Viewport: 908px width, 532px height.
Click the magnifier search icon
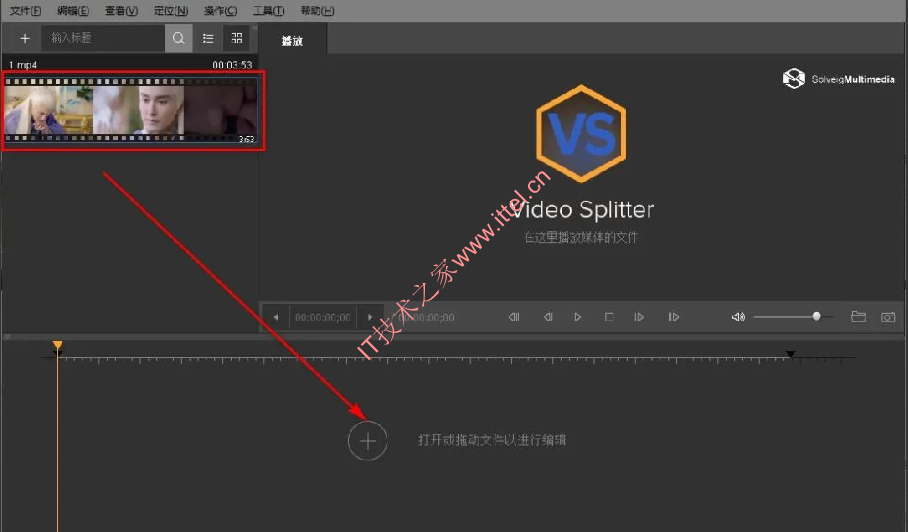(178, 38)
